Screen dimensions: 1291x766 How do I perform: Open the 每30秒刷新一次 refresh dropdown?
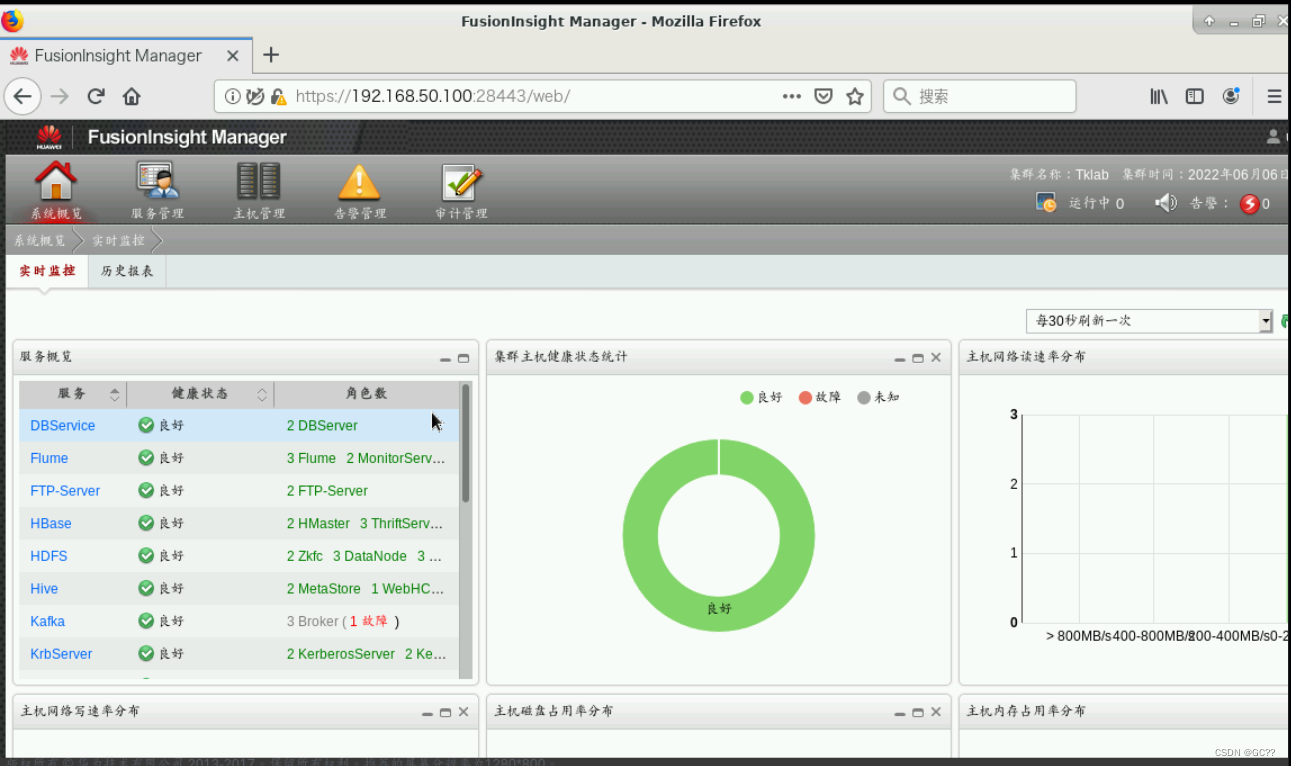pyautogui.click(x=1149, y=321)
